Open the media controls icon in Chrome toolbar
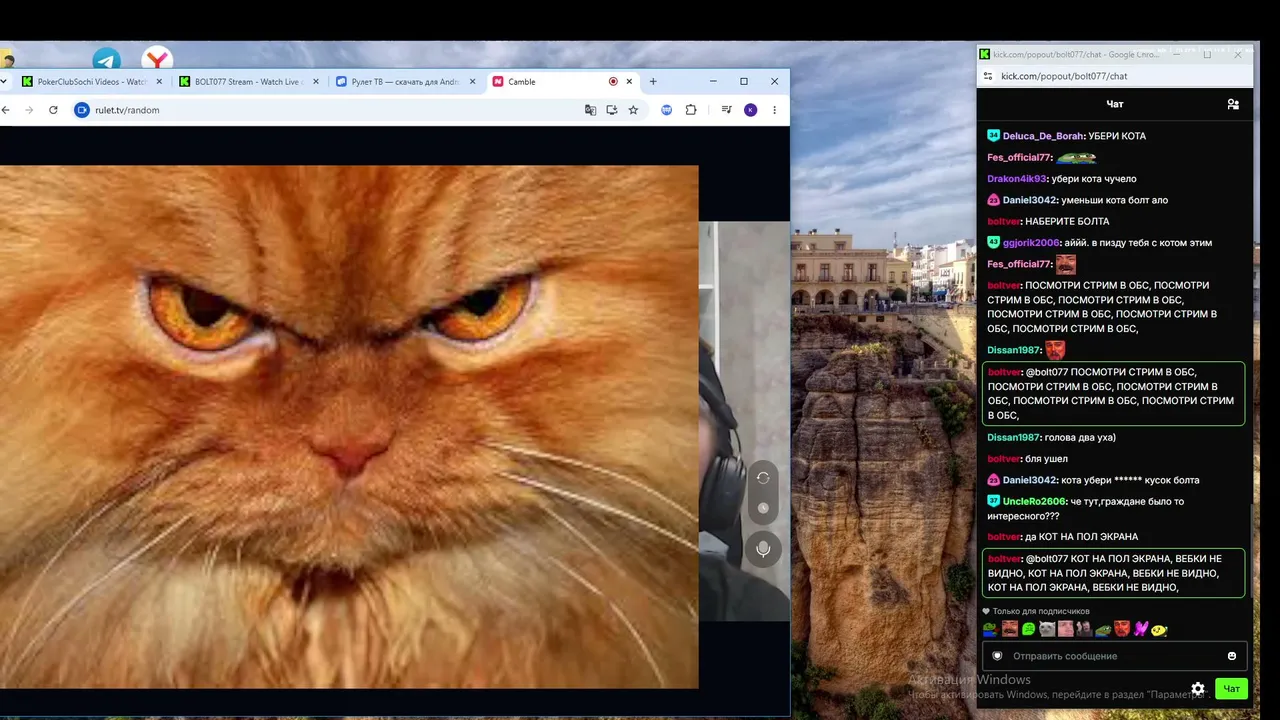 [x=727, y=110]
